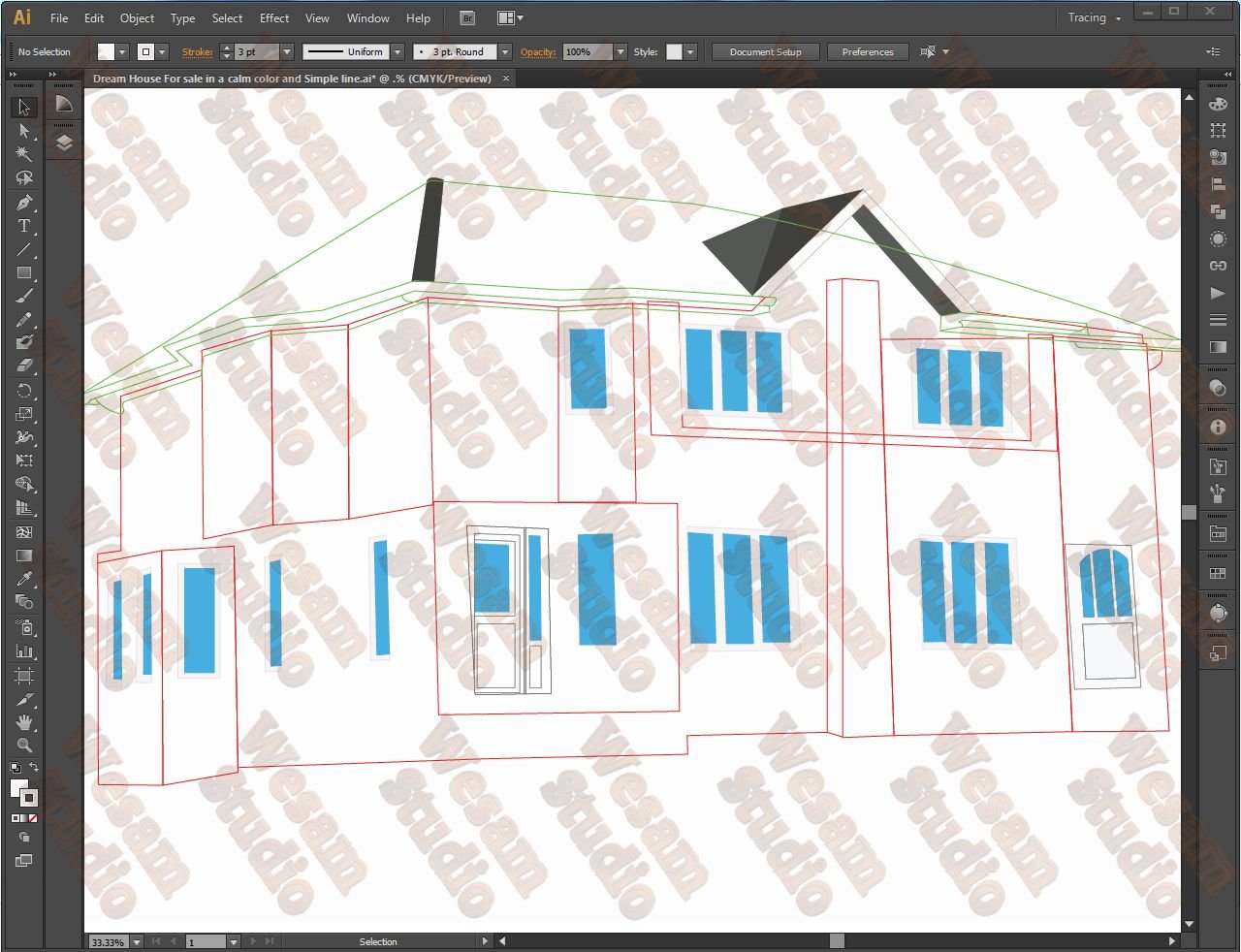Viewport: 1241px width, 952px height.
Task: Open the 3 pt. Round brush dropdown
Action: coord(505,52)
